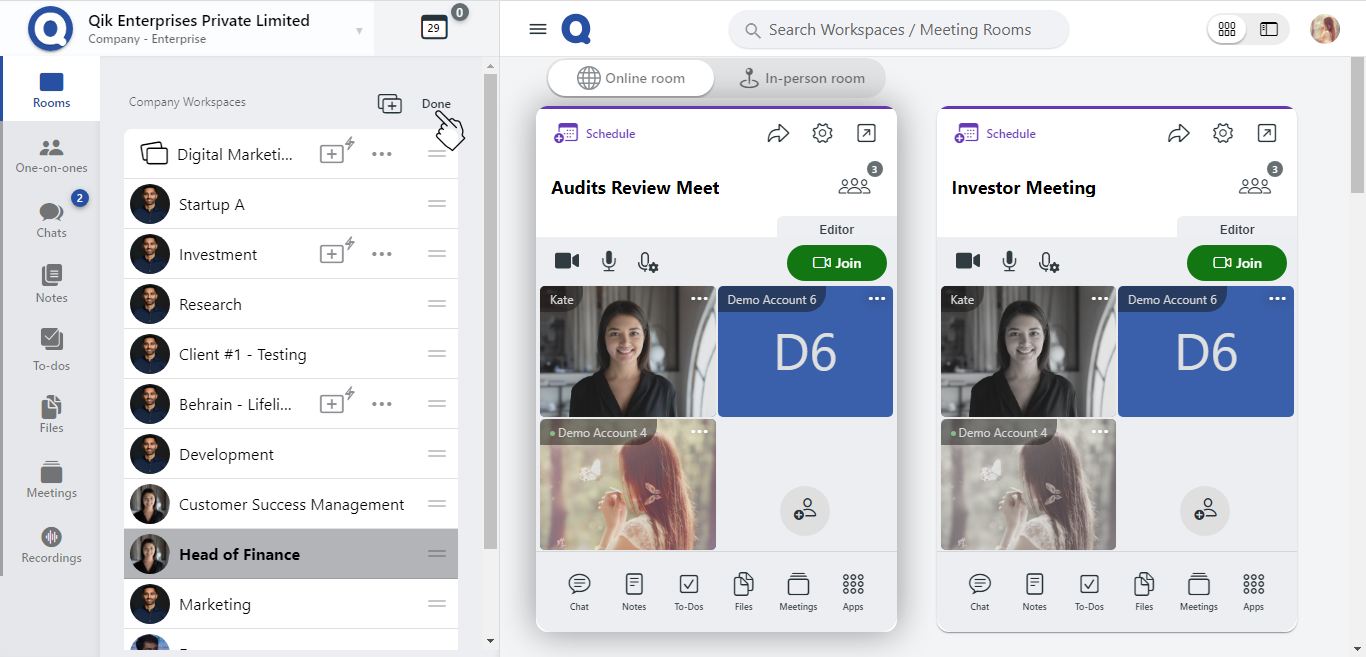This screenshot has width=1366, height=657.
Task: Click share arrow on Investor Meeting card
Action: (1179, 133)
